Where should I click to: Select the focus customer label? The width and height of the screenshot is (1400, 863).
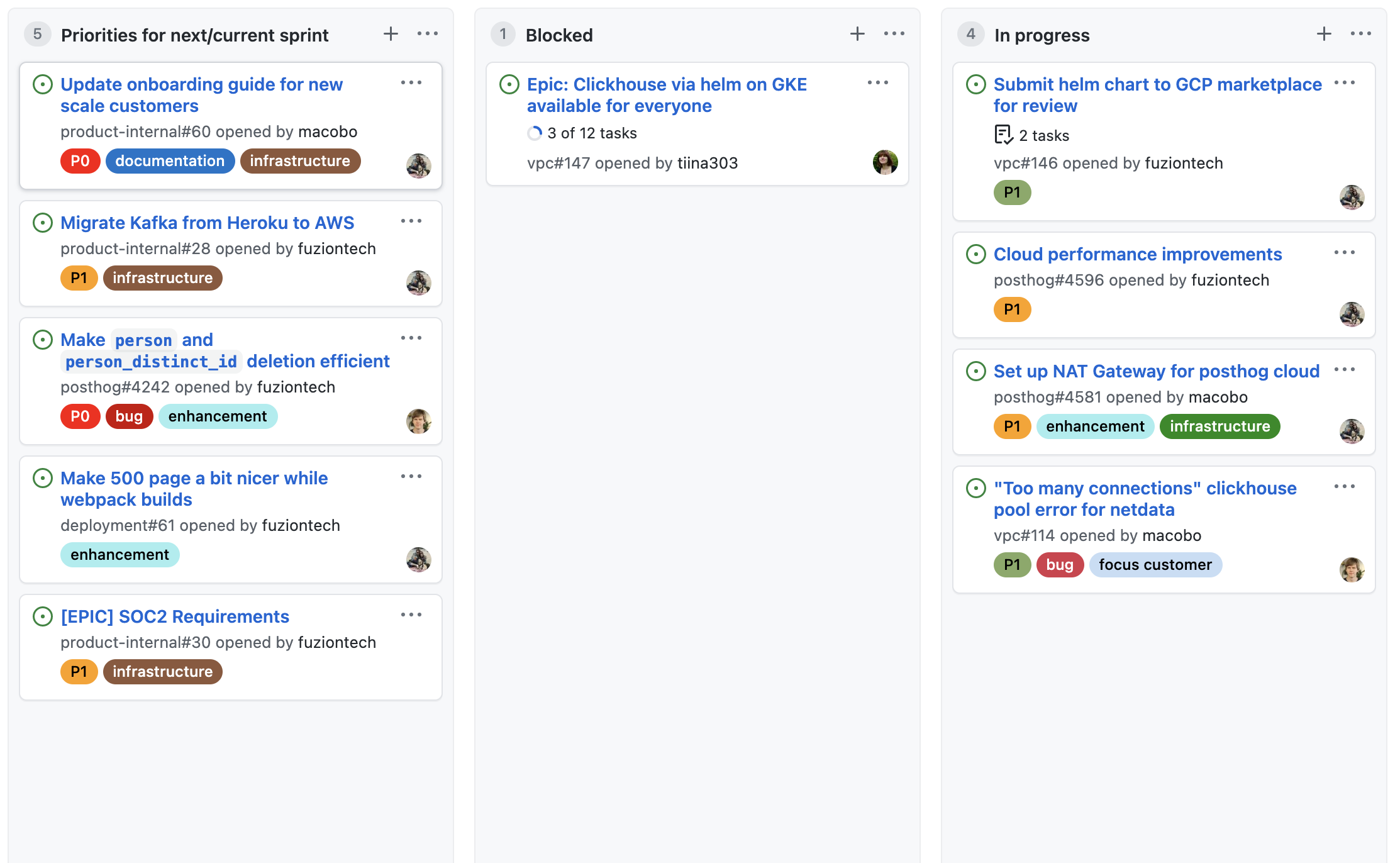click(1155, 565)
